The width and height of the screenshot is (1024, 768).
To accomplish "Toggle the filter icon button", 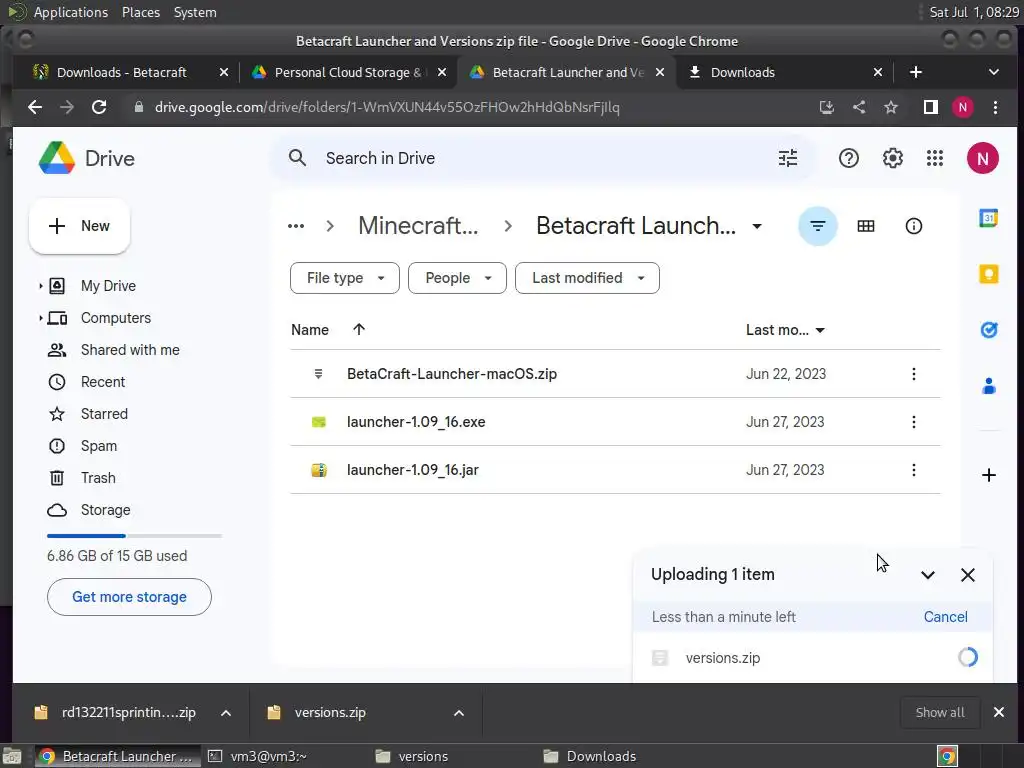I will 818,226.
